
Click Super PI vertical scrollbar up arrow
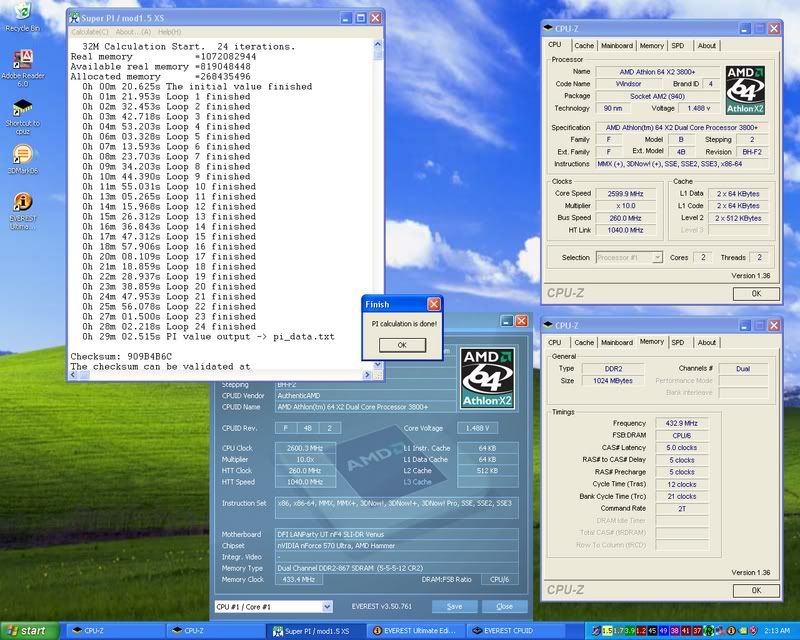coord(378,44)
